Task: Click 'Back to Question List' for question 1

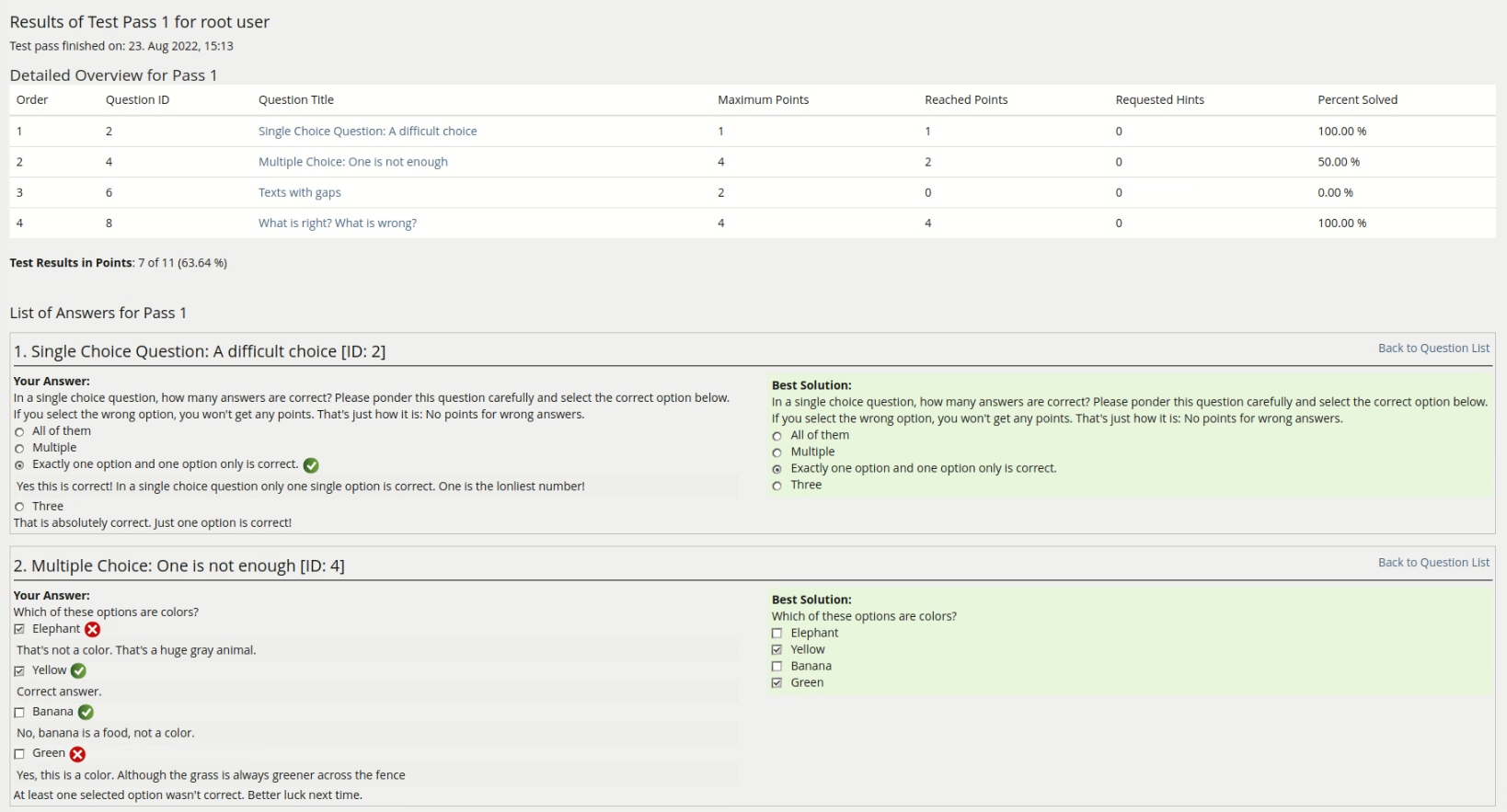Action: (1432, 349)
